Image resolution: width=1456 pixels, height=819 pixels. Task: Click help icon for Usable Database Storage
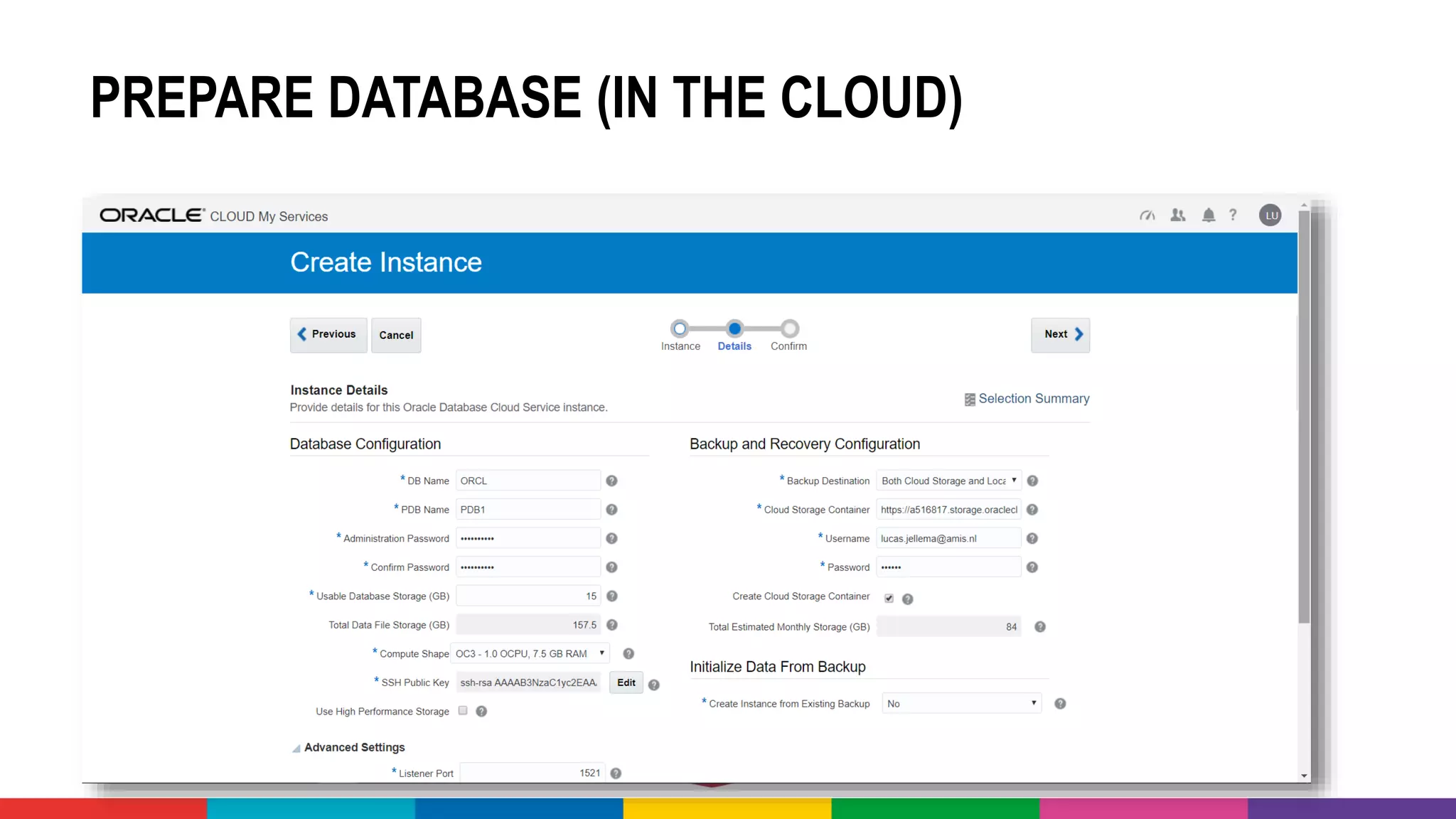tap(612, 596)
